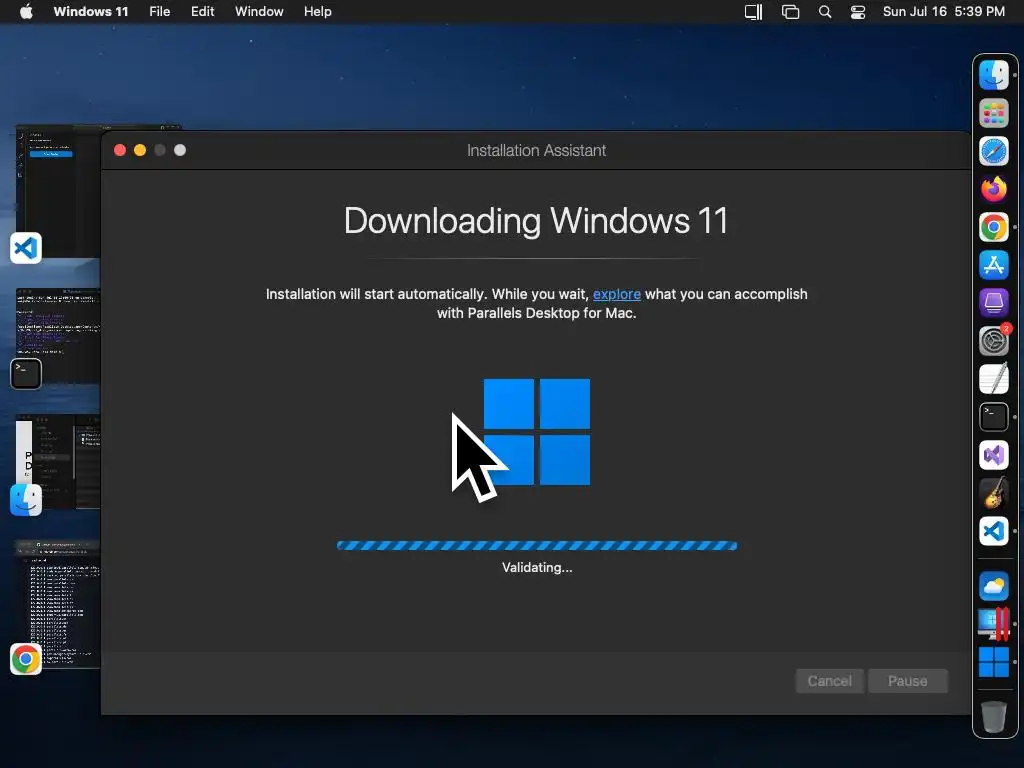Image resolution: width=1024 pixels, height=768 pixels.
Task: Click the Validating progress bar
Action: click(x=537, y=546)
